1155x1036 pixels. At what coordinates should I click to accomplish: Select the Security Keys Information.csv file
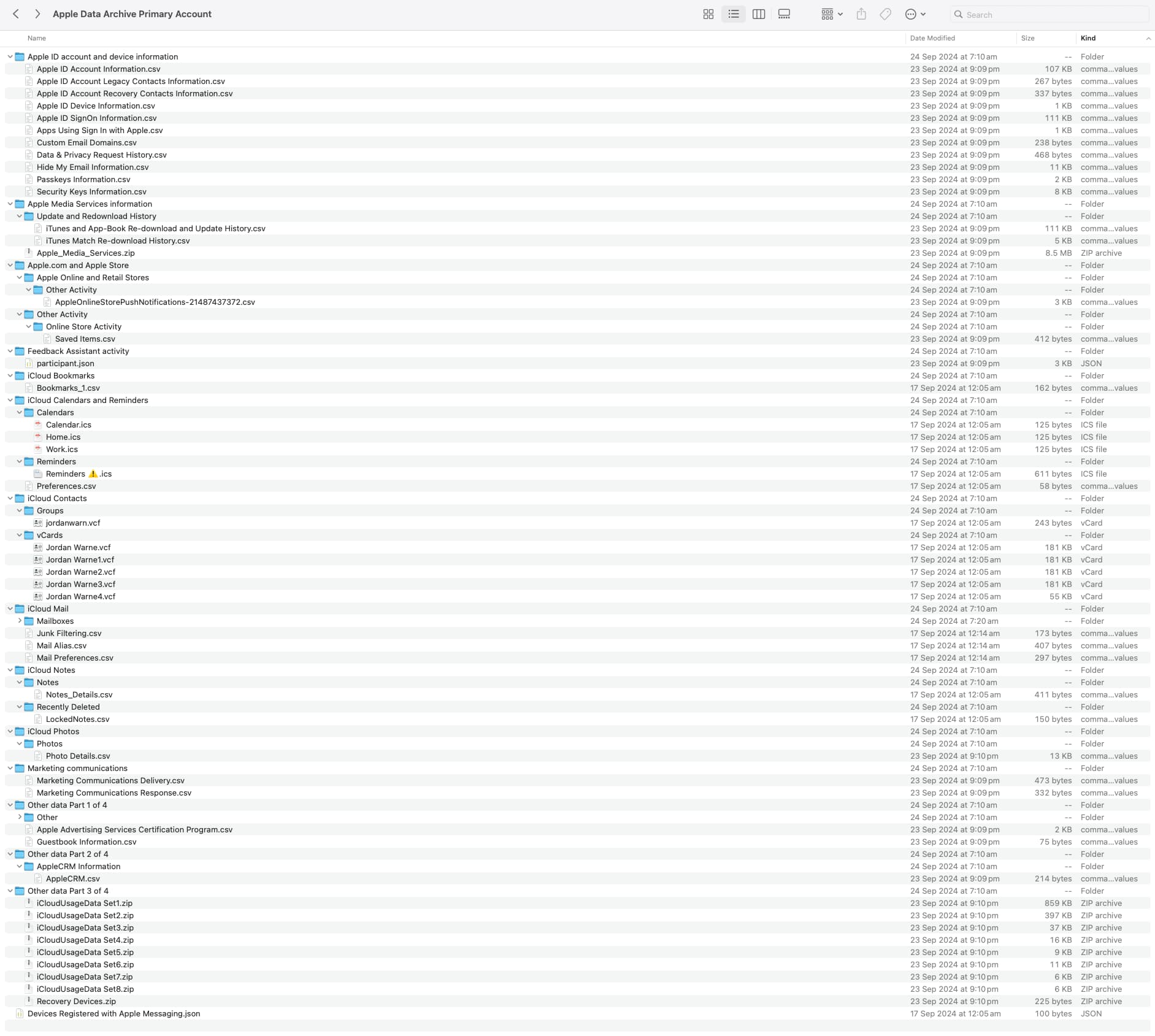click(91, 192)
